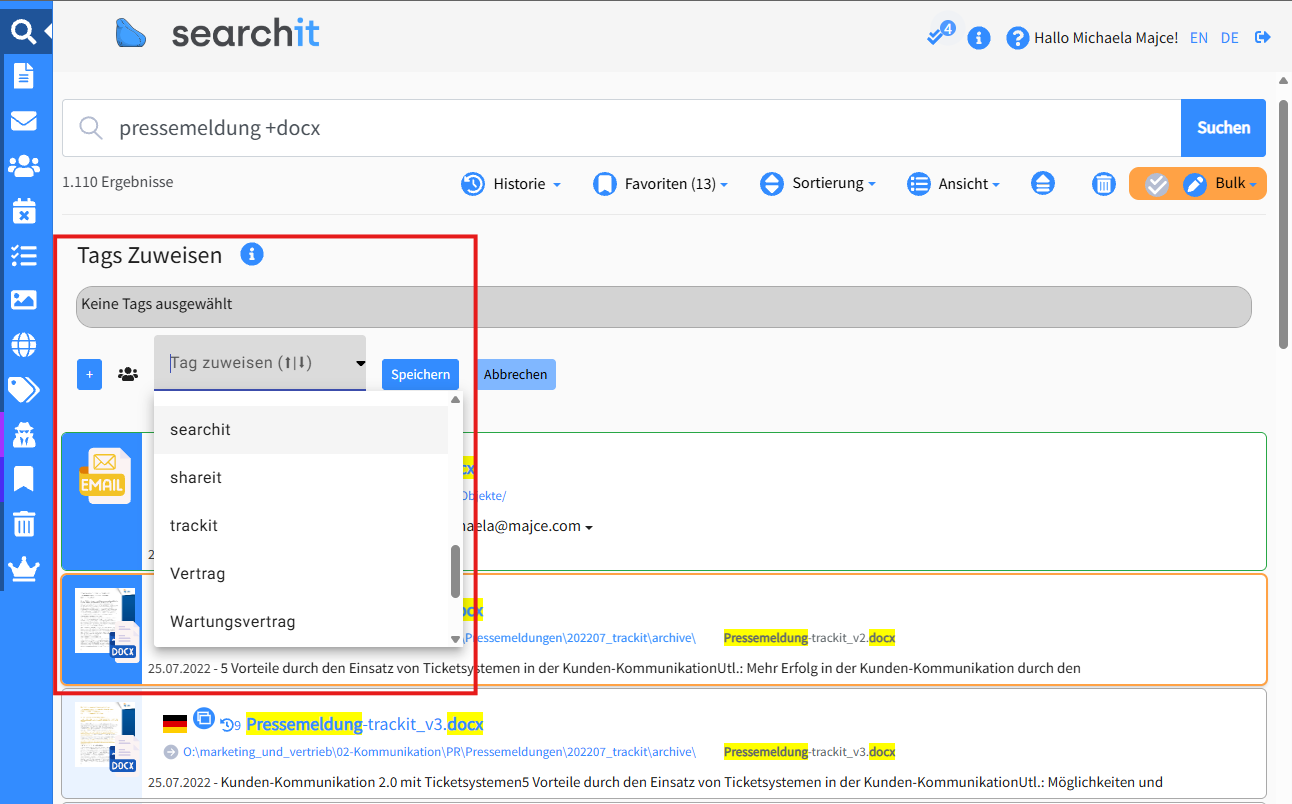Click the contacts group sidebar icon
This screenshot has height=804, width=1292.
coord(24,166)
